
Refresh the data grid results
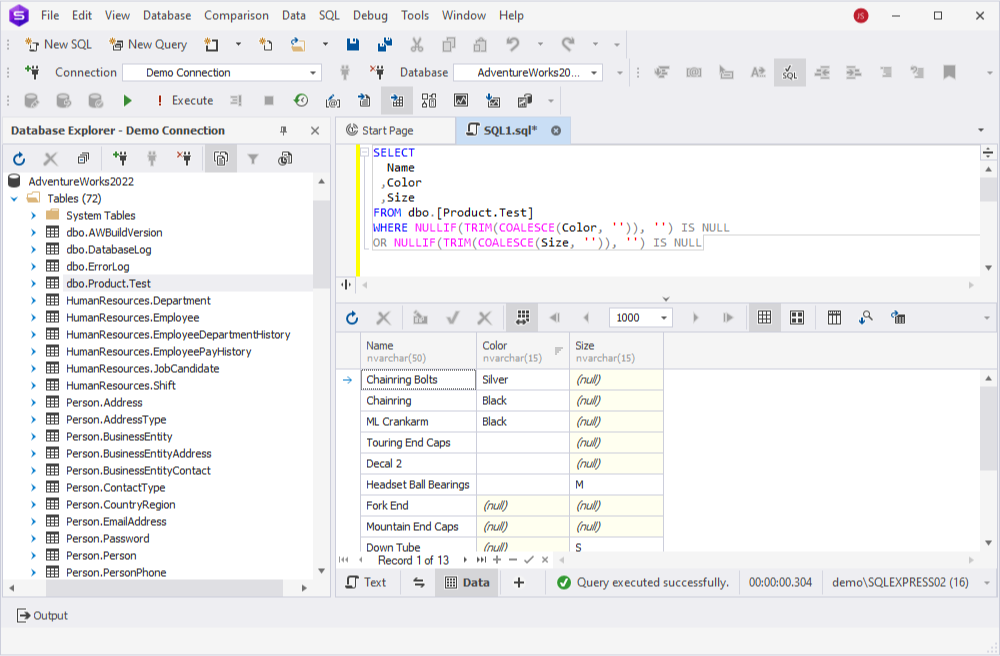352,317
